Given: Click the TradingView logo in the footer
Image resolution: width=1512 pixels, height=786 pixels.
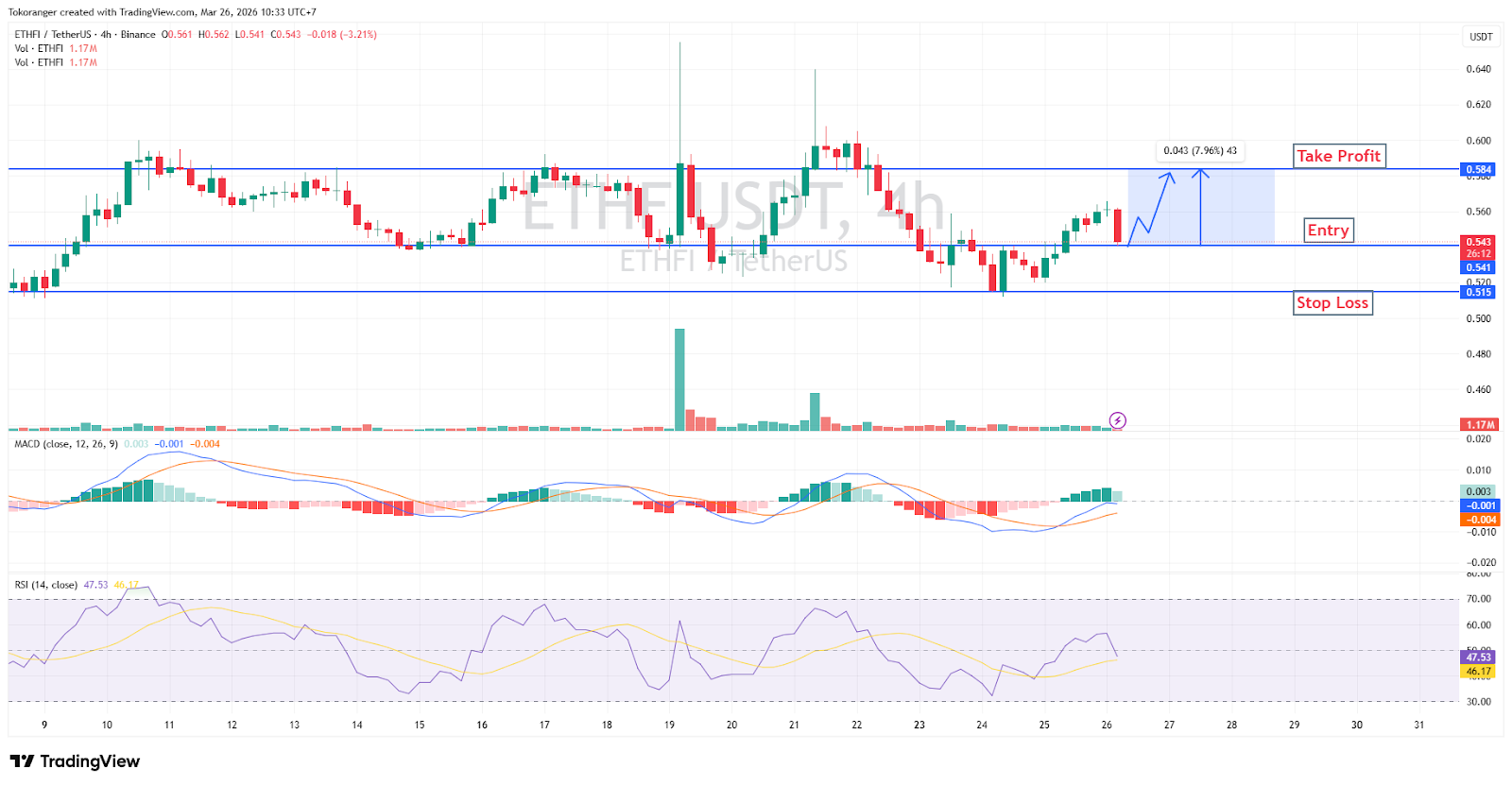Looking at the screenshot, I should pos(75,761).
